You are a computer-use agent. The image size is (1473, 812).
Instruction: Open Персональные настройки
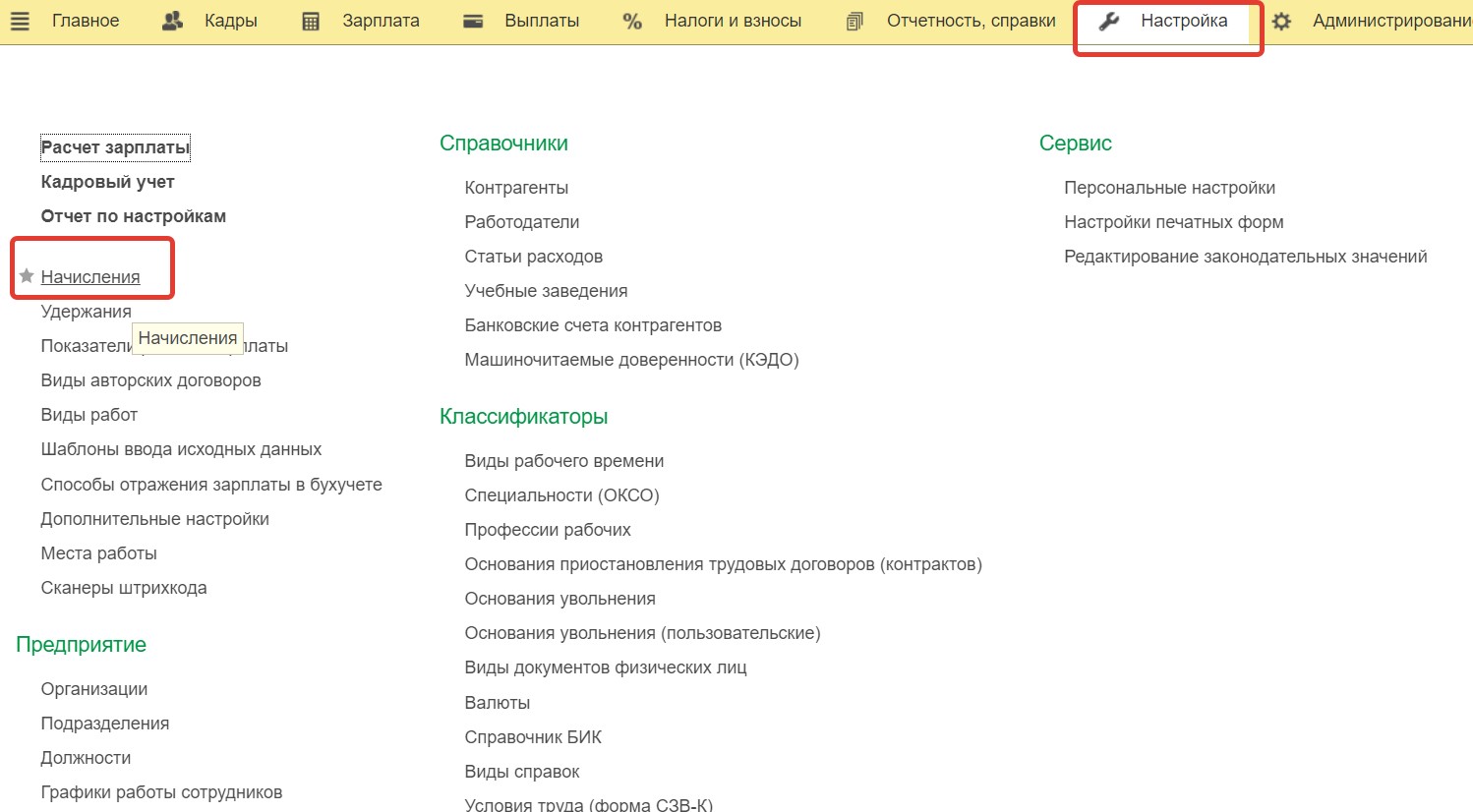pos(1169,188)
